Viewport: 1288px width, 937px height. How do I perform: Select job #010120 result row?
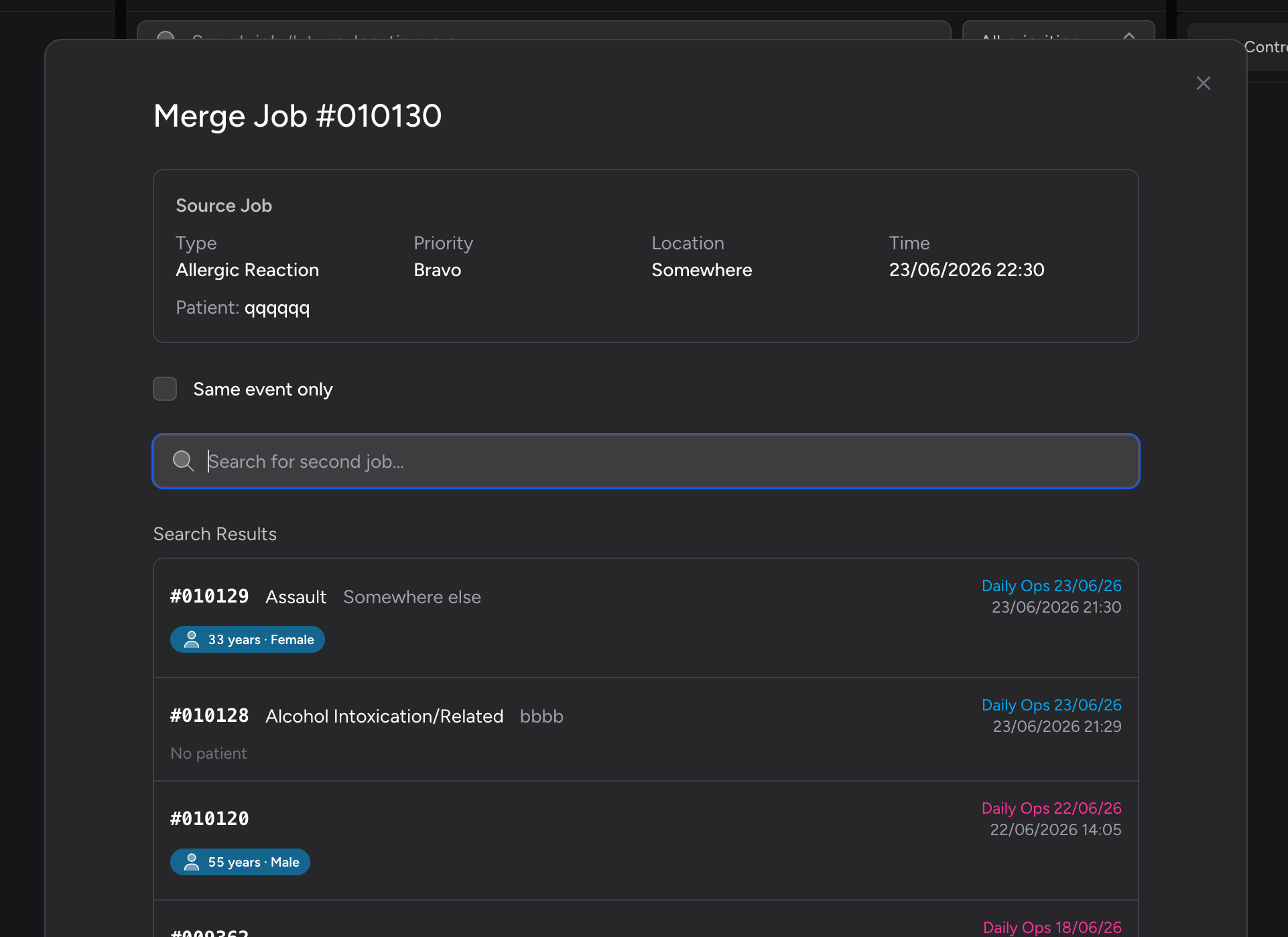646,840
